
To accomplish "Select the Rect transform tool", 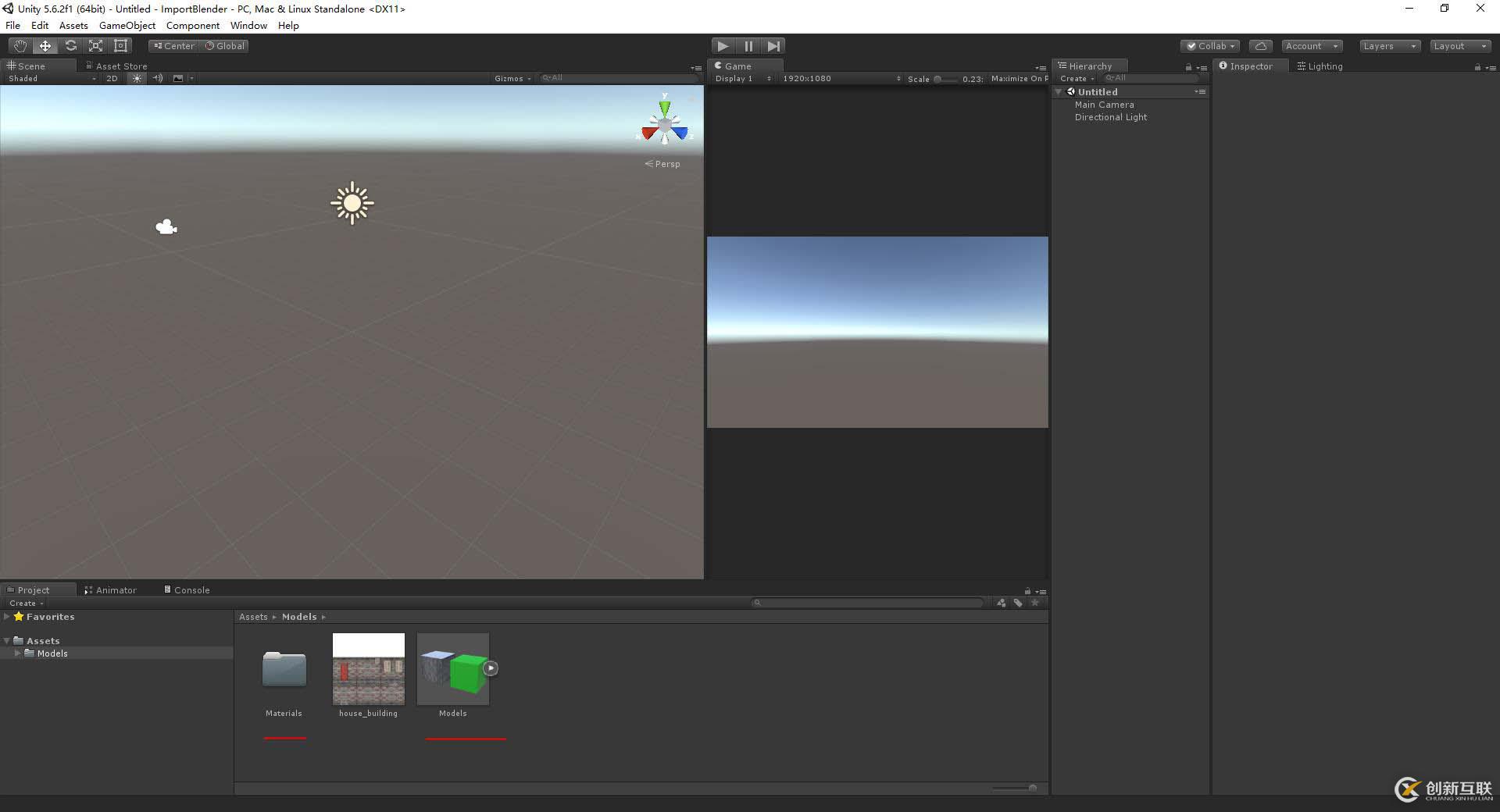I will click(120, 46).
